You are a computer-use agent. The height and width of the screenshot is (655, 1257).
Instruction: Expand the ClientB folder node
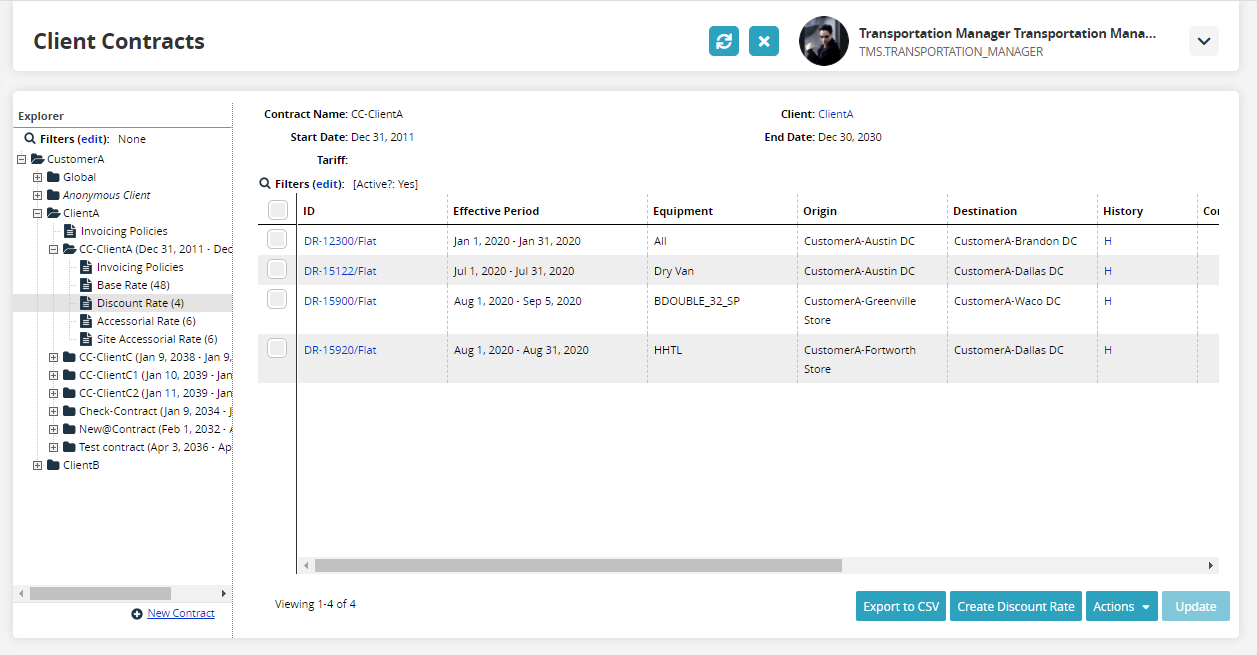coord(38,465)
